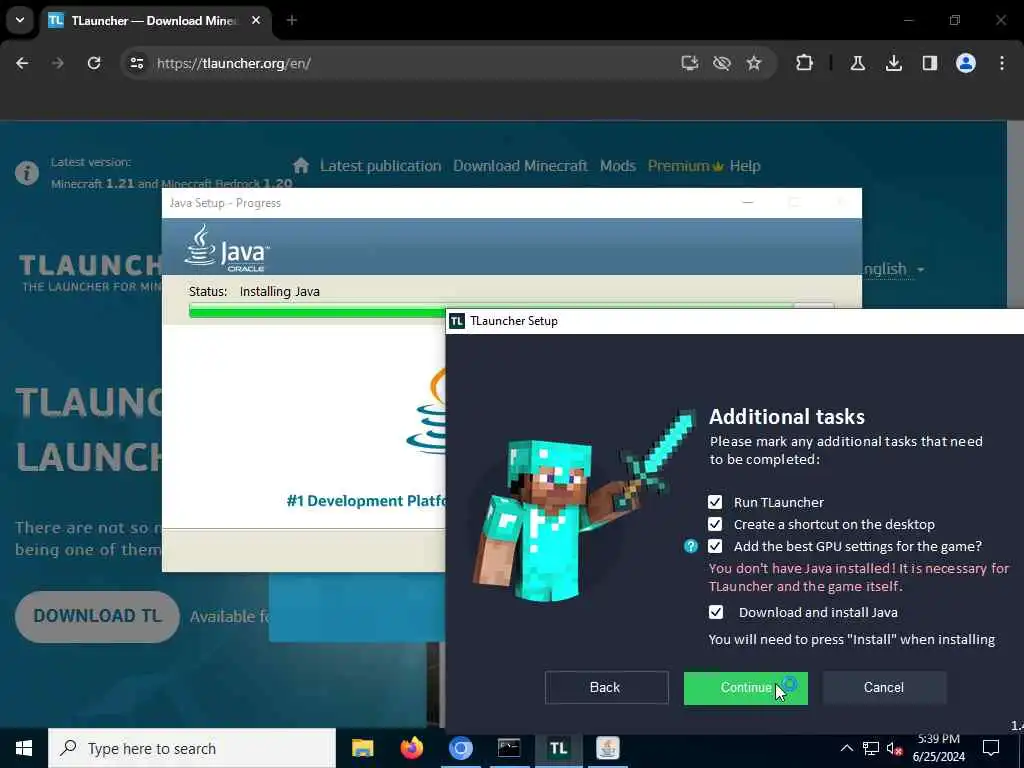Open the command prompt taskbar icon
1024x768 pixels.
pos(509,748)
